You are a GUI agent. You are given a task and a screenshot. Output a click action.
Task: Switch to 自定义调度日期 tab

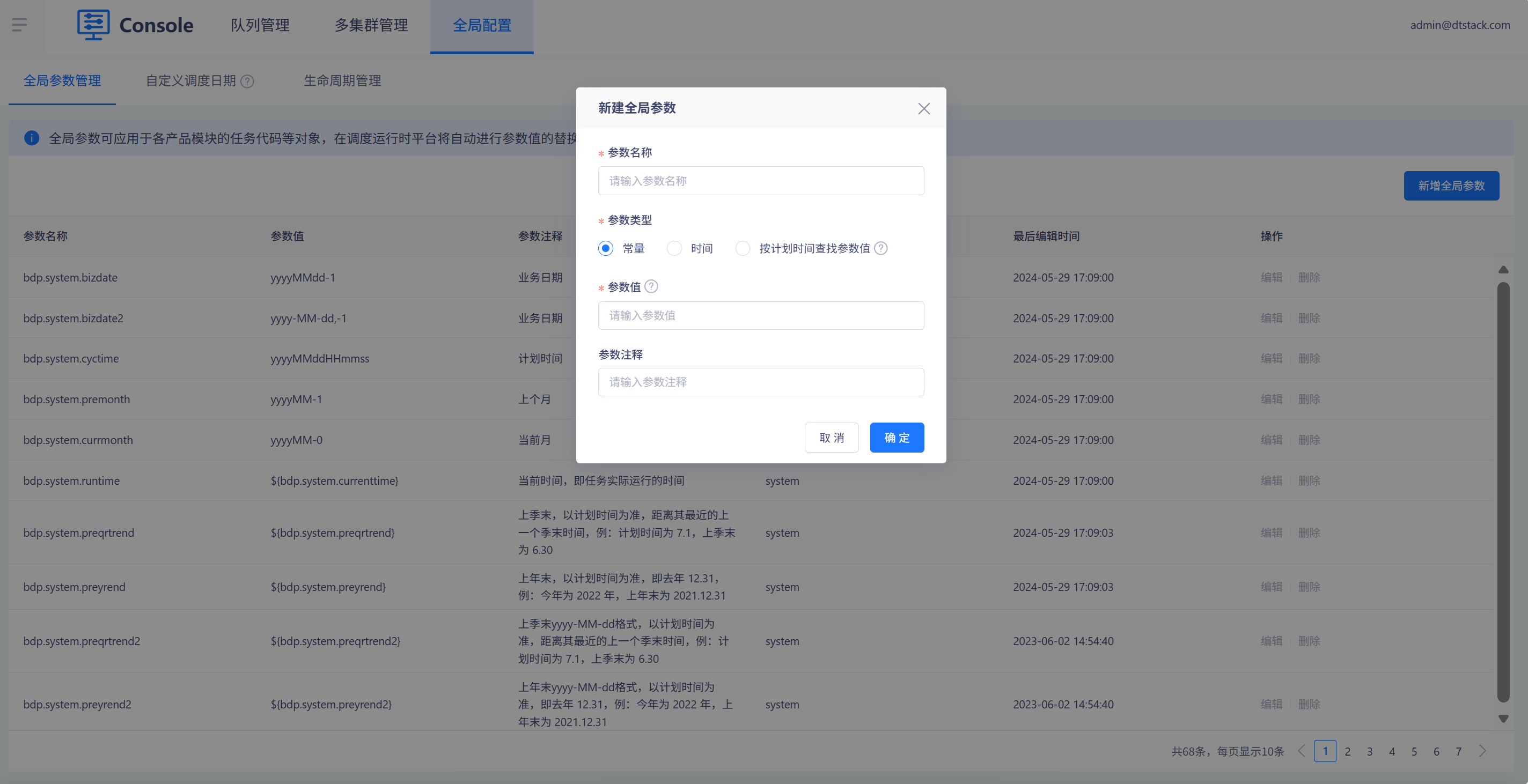point(190,80)
